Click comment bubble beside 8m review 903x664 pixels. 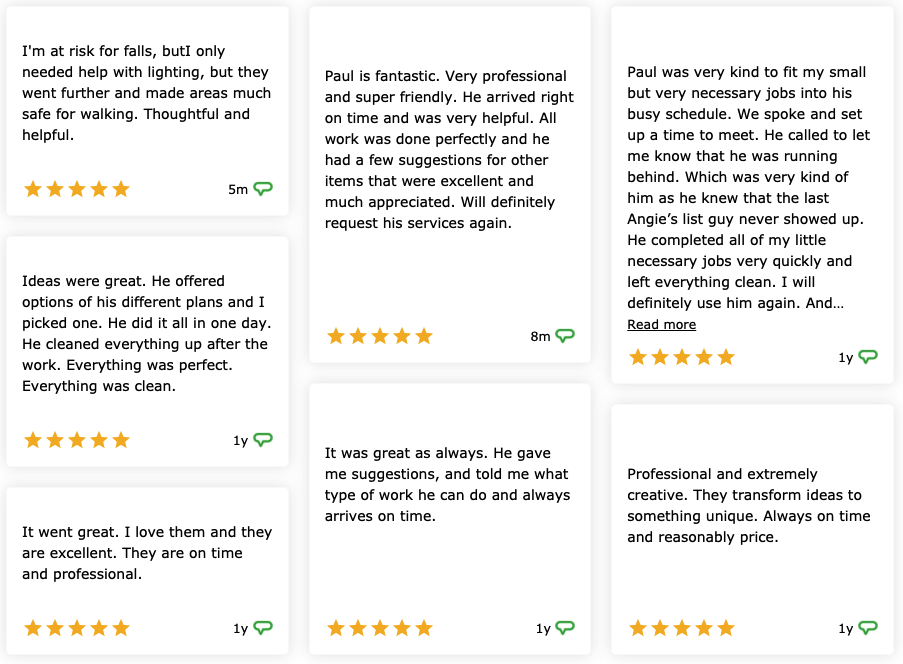pos(565,336)
